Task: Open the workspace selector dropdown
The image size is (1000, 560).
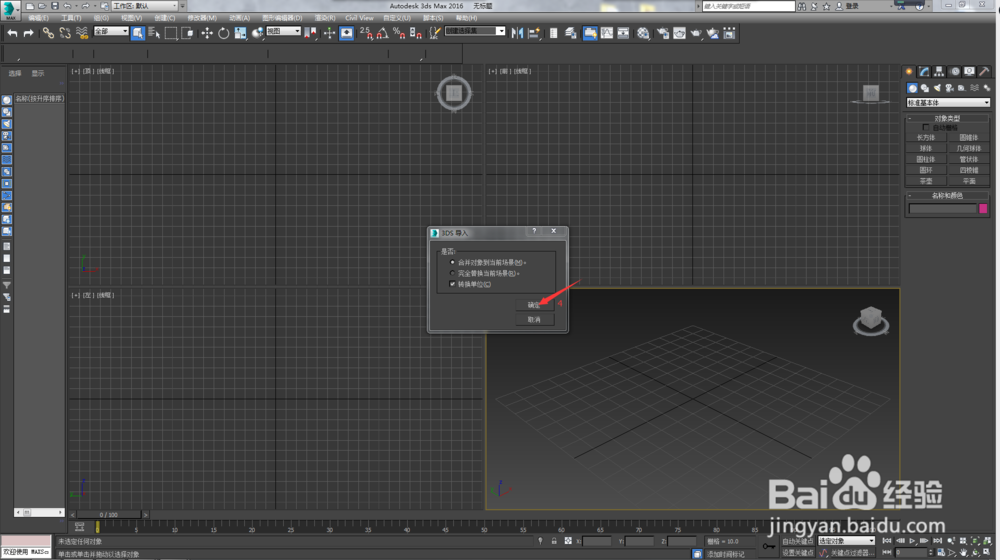Action: coord(145,6)
